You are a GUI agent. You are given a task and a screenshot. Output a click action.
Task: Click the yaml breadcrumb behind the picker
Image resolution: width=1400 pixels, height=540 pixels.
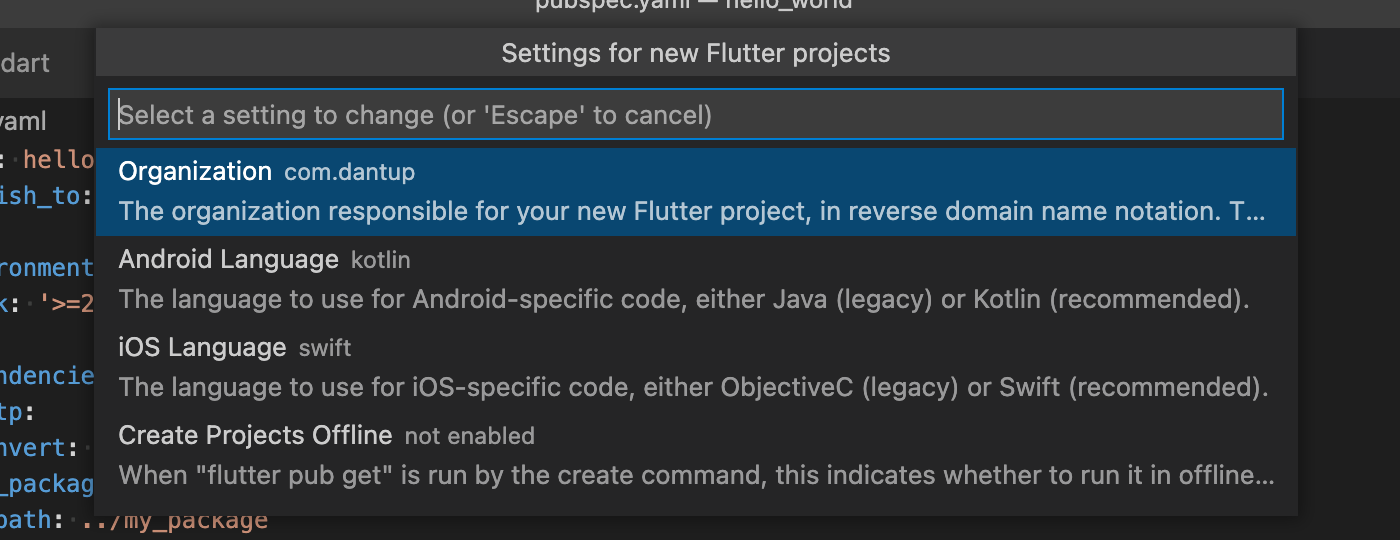click(x=23, y=122)
